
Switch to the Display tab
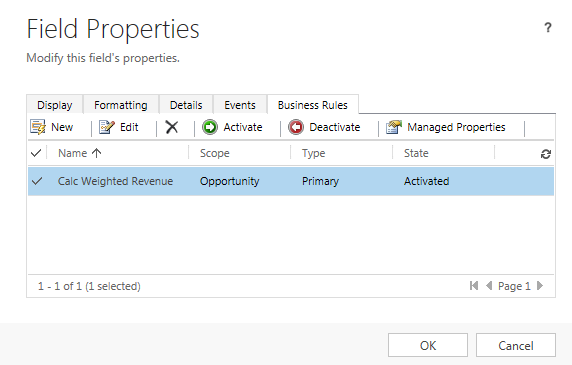[x=55, y=105]
